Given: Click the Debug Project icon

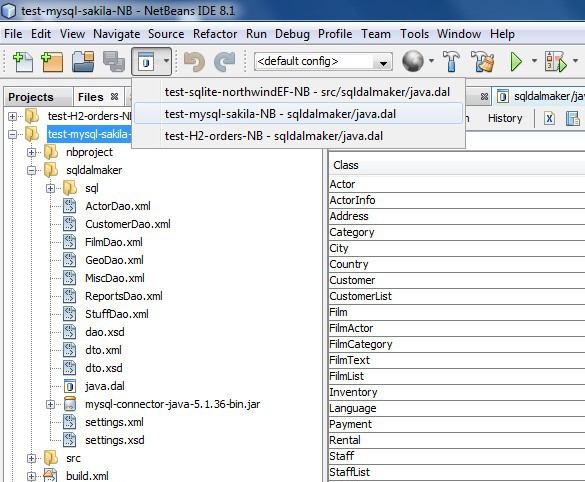Looking at the screenshot, I should point(556,62).
